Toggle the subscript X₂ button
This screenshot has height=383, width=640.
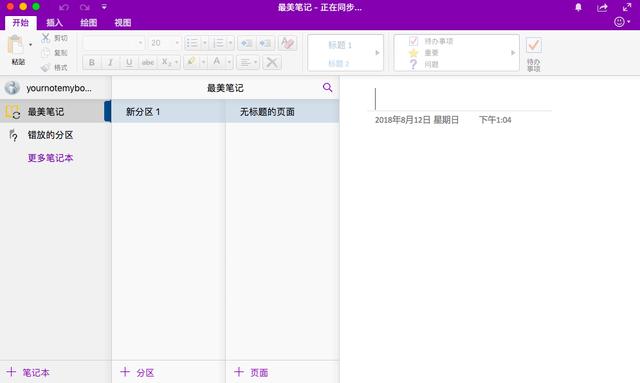(x=166, y=62)
